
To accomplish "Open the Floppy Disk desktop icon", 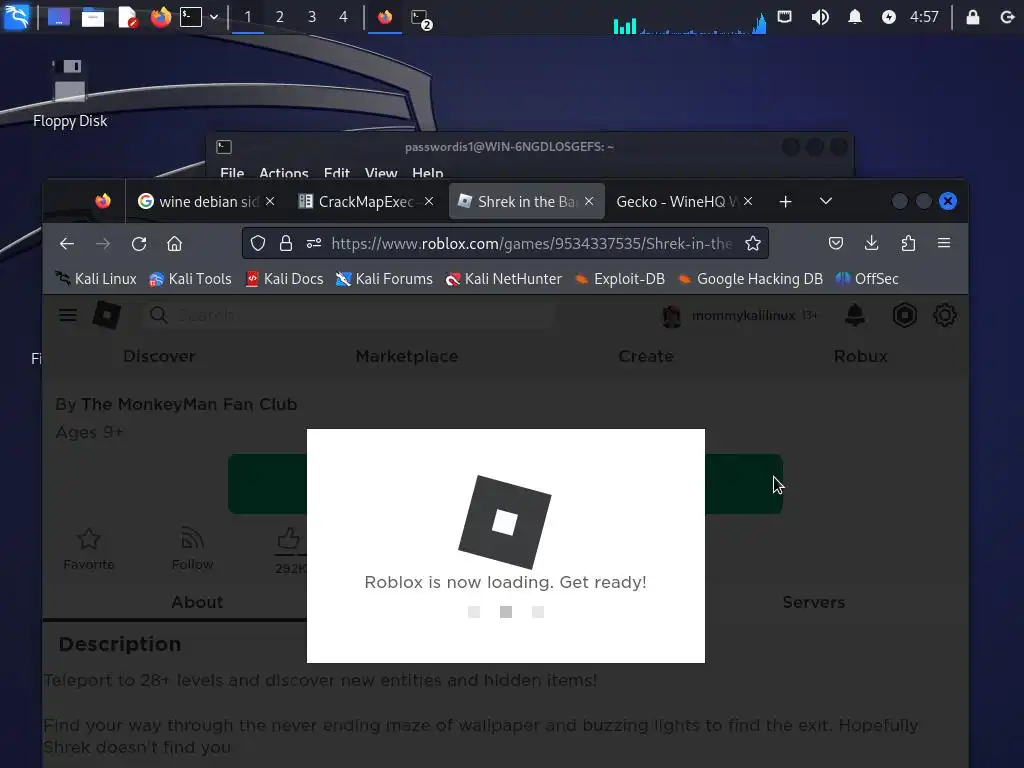I will click(x=70, y=93).
